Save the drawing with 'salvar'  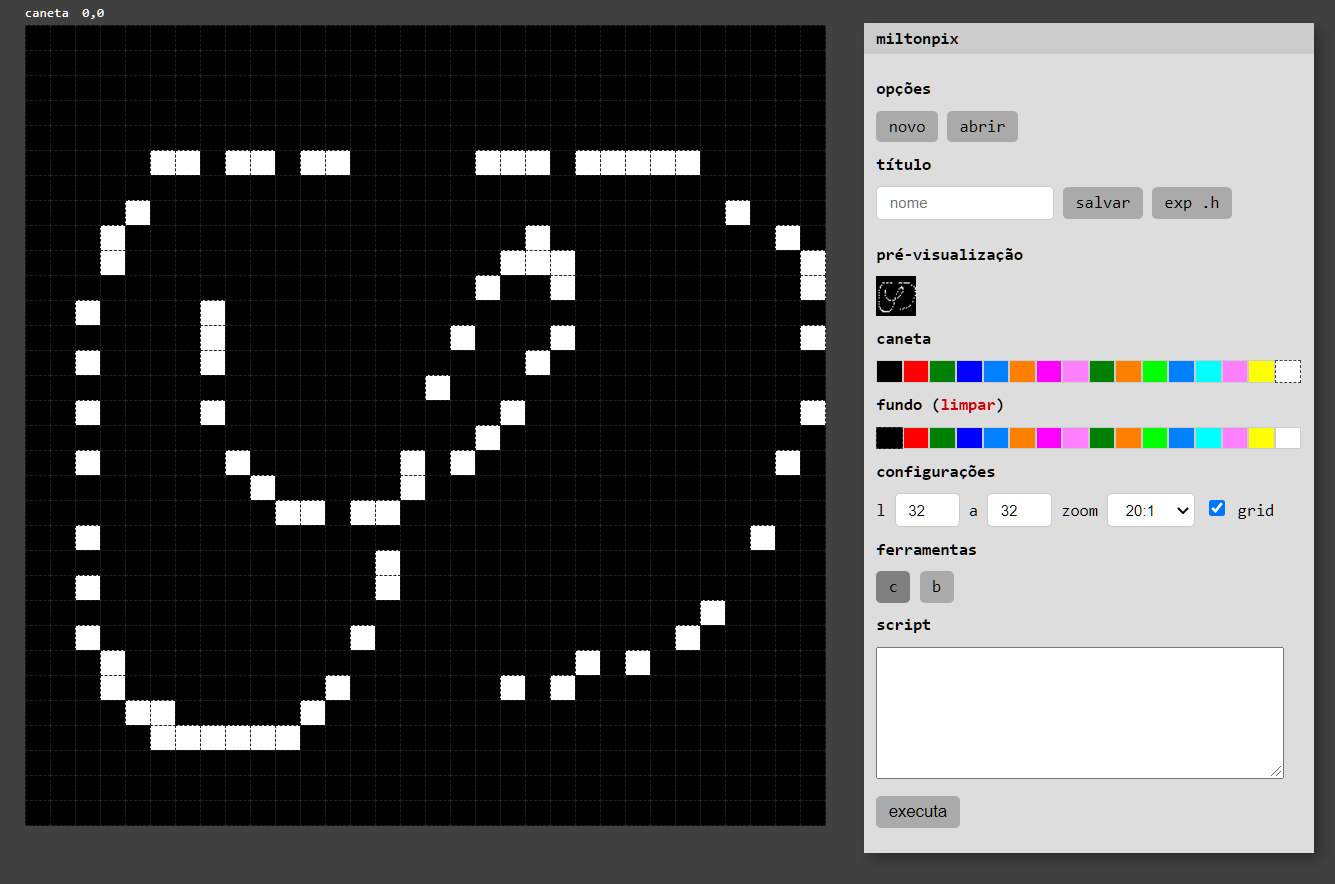coord(1103,203)
